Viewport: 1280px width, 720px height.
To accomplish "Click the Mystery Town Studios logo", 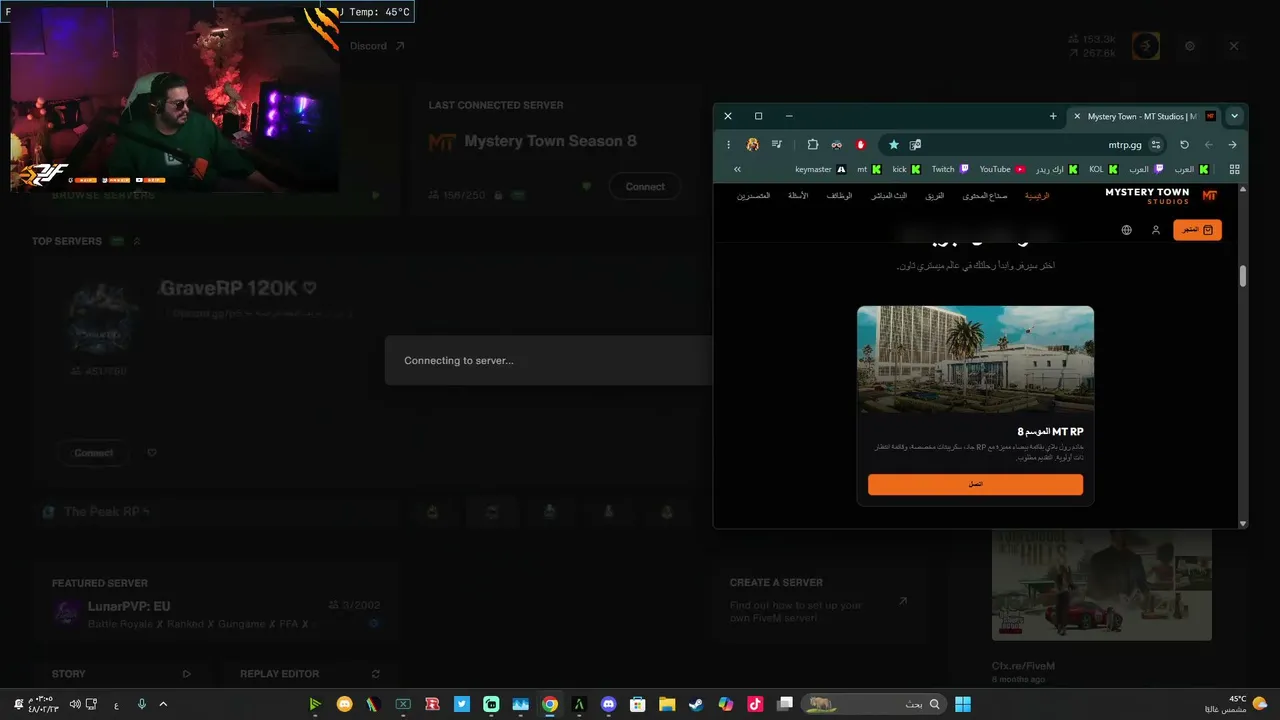I will [1161, 196].
